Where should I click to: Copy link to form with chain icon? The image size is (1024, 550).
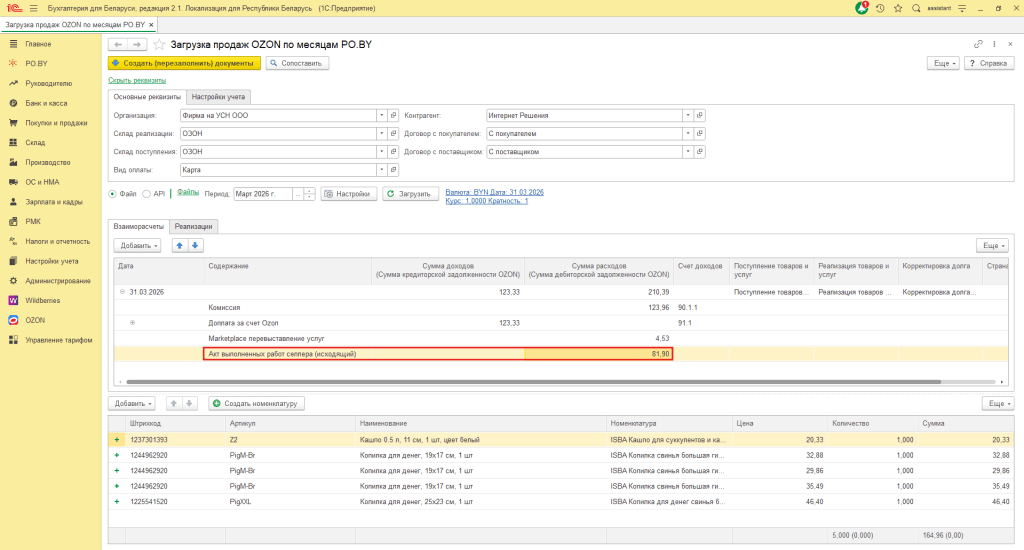coord(978,44)
